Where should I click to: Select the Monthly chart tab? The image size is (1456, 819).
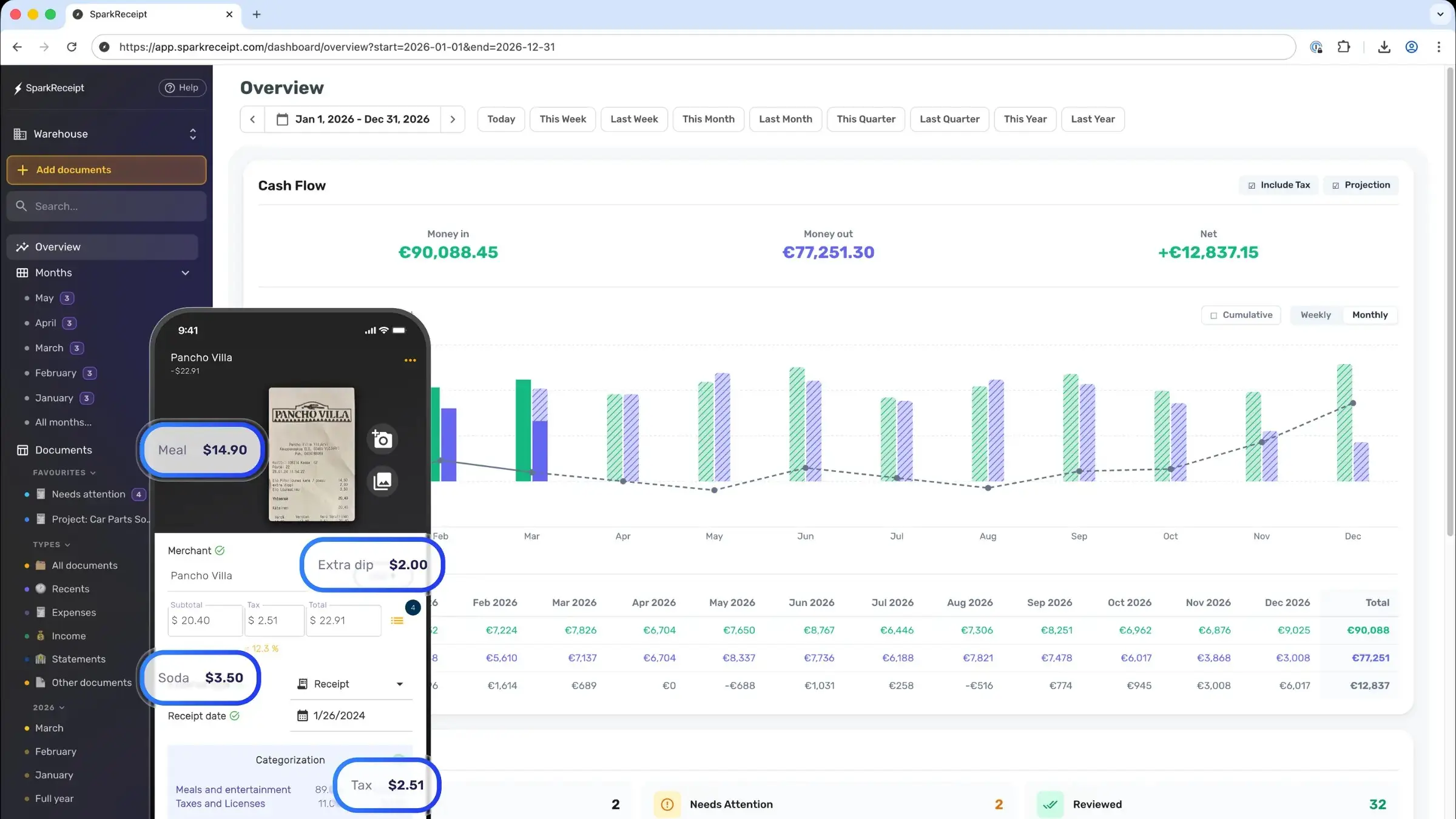tap(1369, 315)
